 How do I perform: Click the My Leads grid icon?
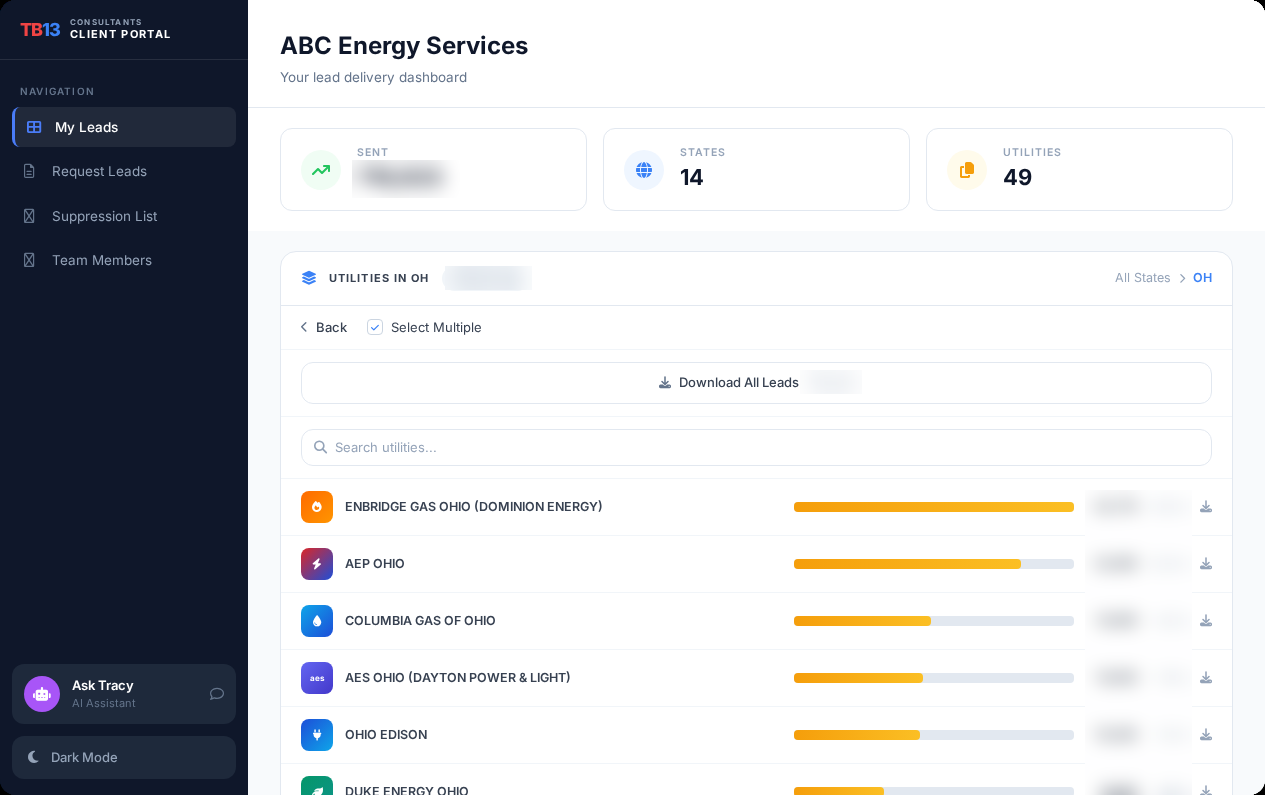pyautogui.click(x=34, y=127)
